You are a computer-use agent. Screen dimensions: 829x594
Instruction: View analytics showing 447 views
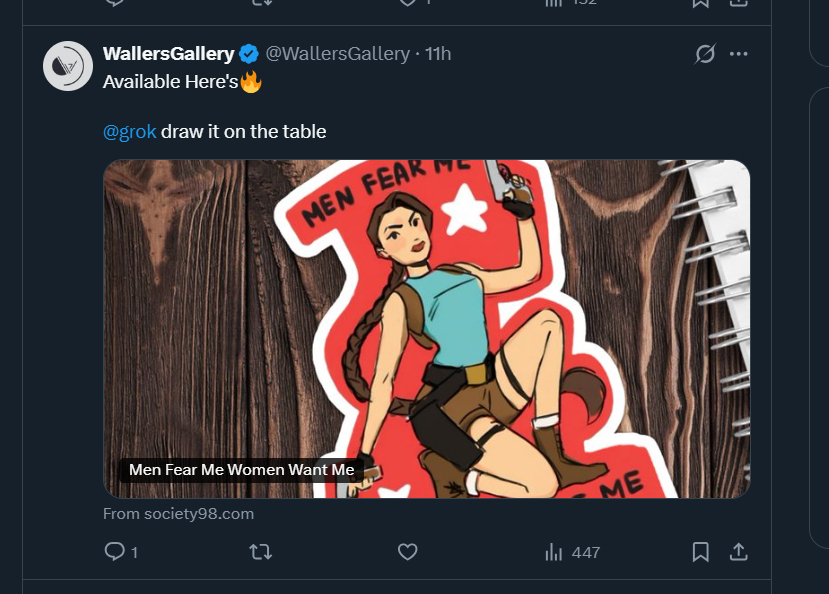tap(571, 552)
